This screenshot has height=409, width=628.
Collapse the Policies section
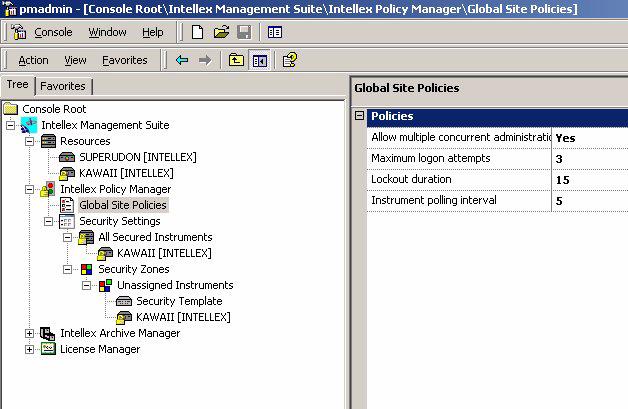360,116
